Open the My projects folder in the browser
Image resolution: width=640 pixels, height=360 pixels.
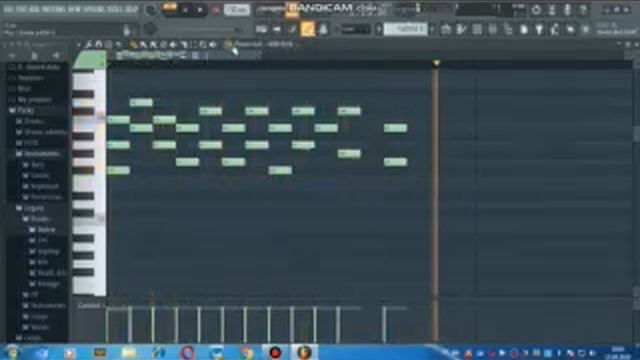(x=34, y=100)
